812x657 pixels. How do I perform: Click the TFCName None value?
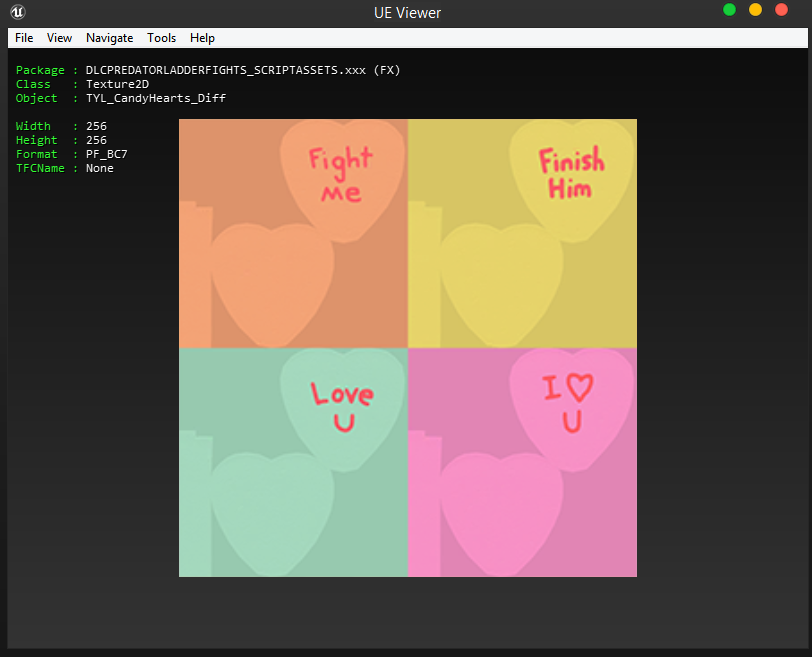coord(99,168)
